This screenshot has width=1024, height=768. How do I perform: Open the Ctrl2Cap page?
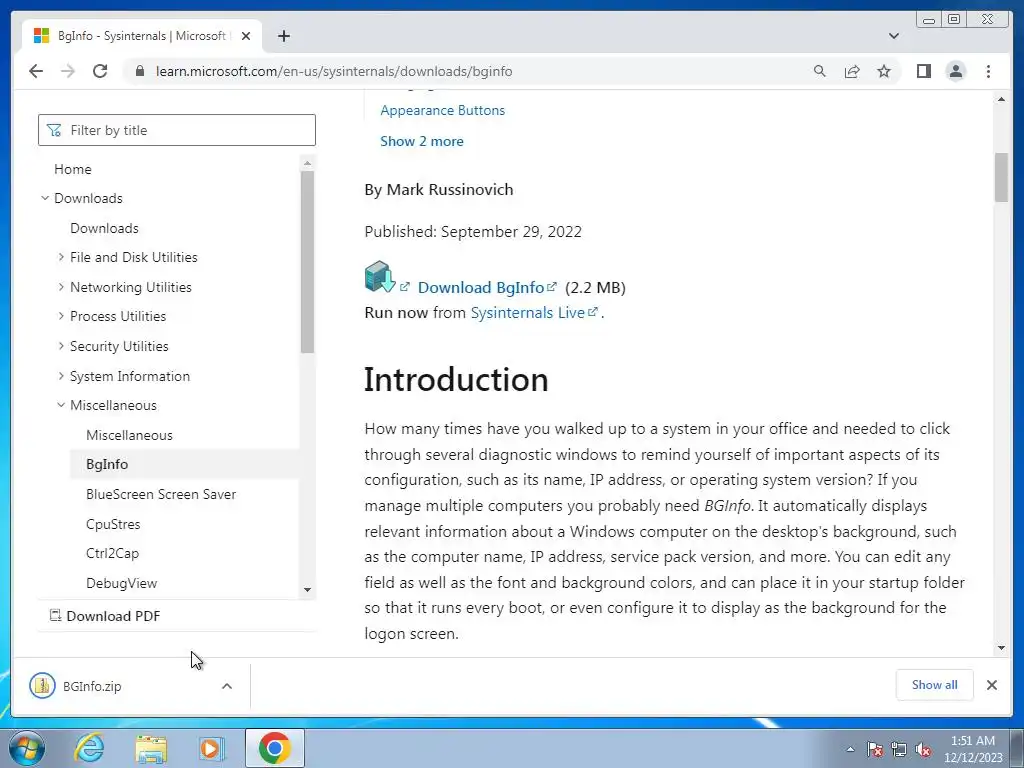pos(112,553)
